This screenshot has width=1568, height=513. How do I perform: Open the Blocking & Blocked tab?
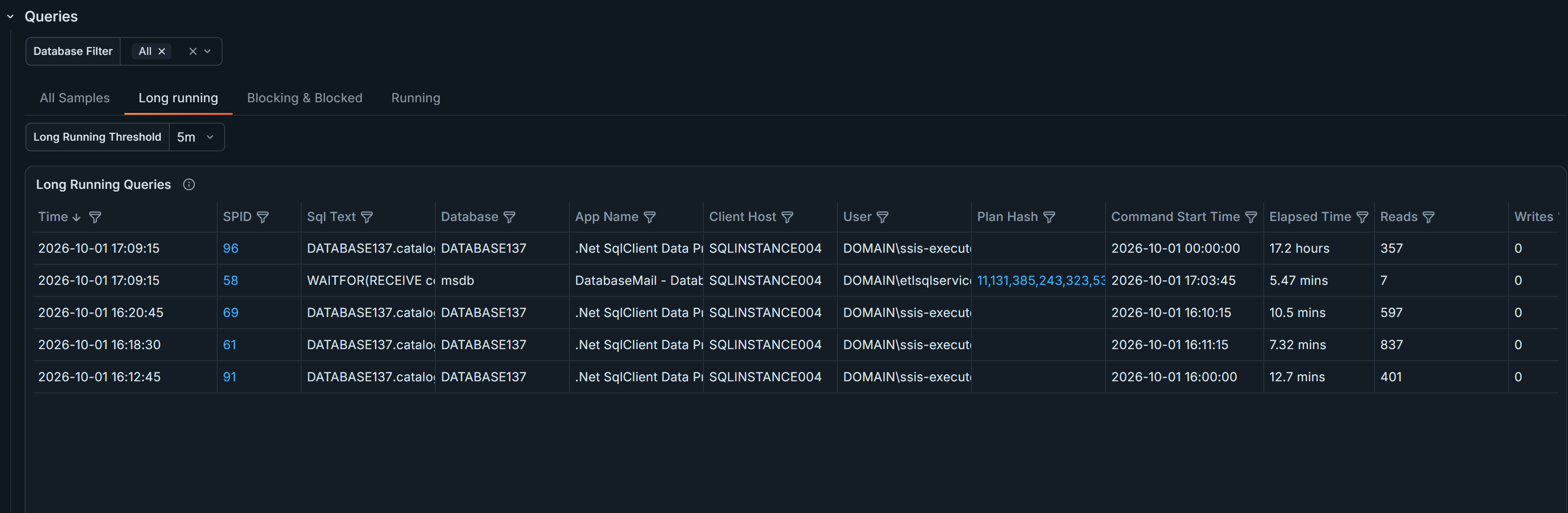(304, 98)
